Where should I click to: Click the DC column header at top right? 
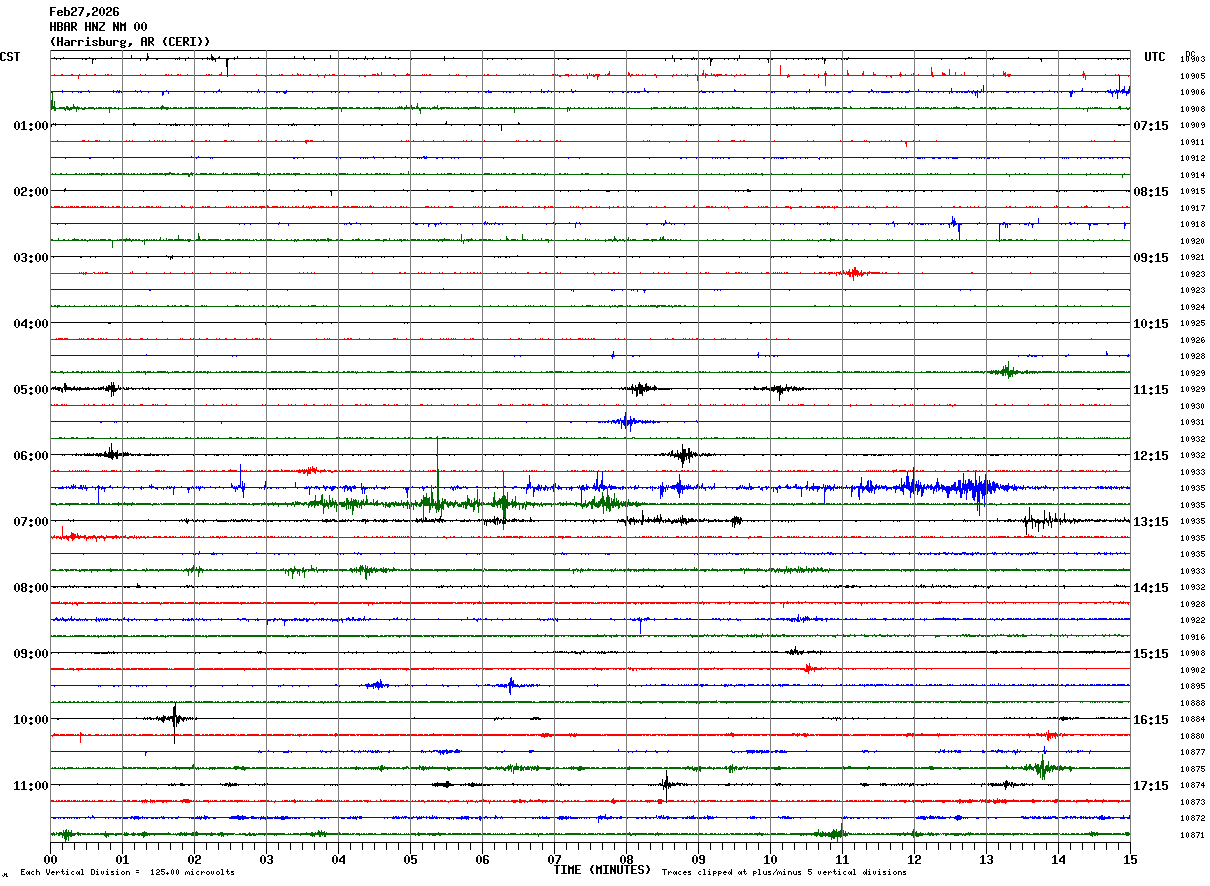(1190, 55)
